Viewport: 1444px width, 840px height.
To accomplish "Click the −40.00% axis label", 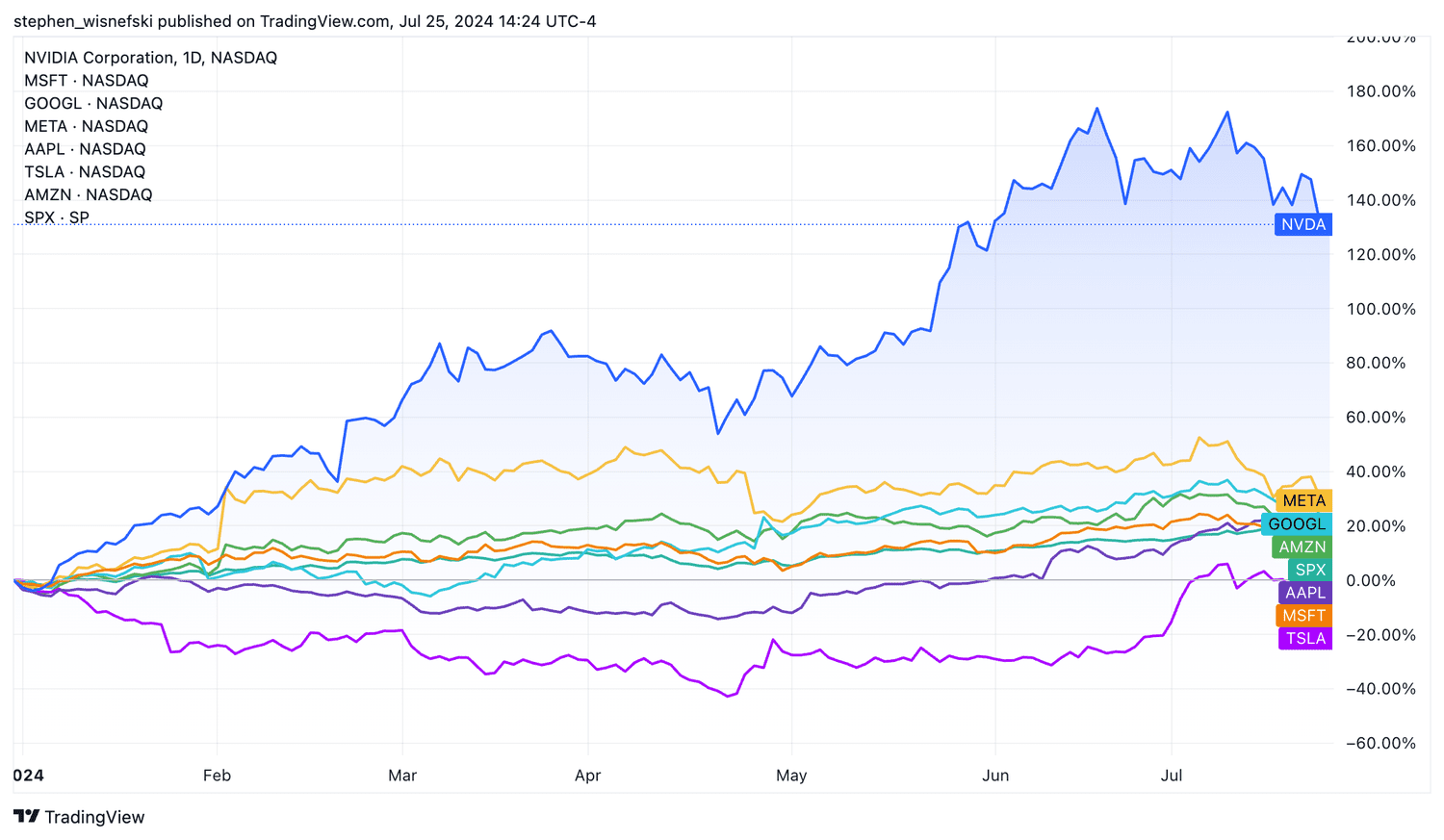I will 1380,689.
